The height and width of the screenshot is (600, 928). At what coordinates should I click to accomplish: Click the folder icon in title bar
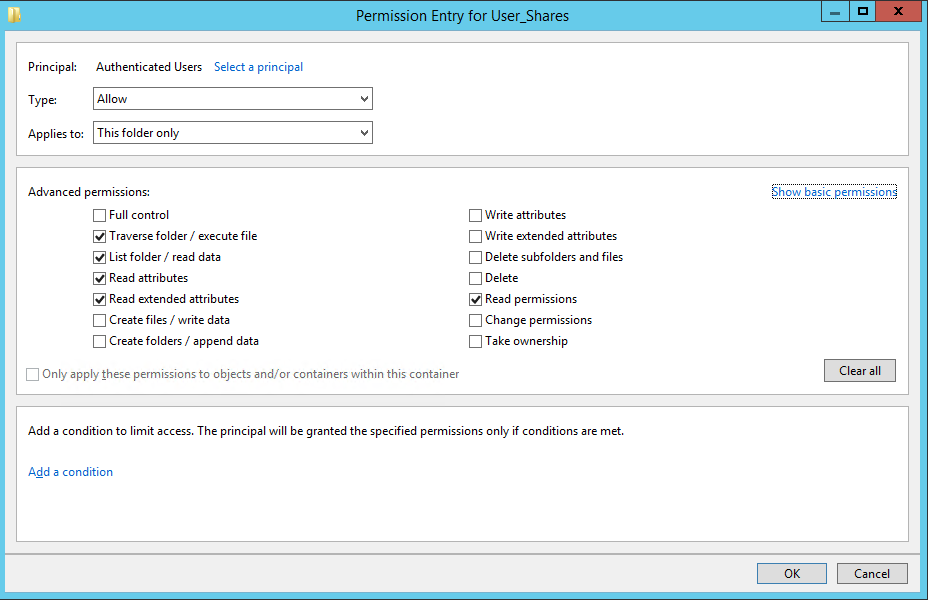[x=14, y=14]
